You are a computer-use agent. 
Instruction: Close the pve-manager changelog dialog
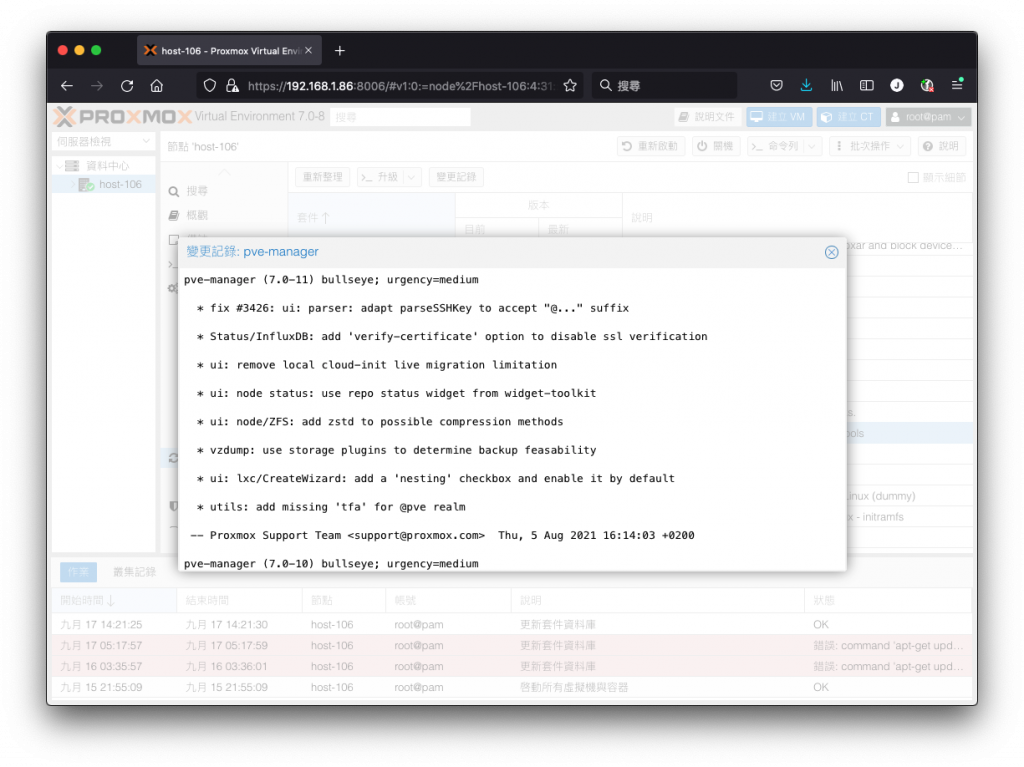831,252
